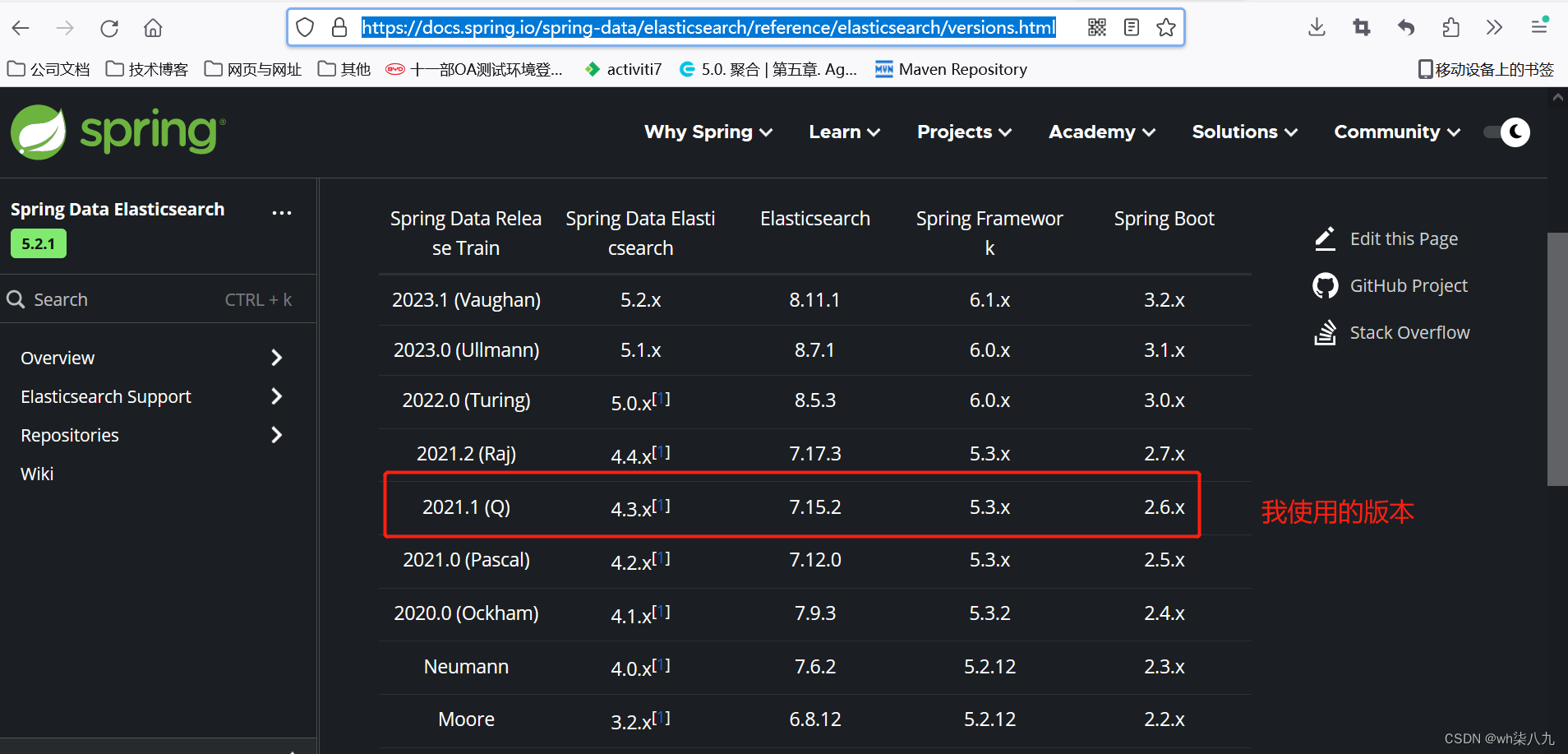Expand the Learn dropdown menu
Image resolution: width=1568 pixels, height=754 pixels.
click(x=845, y=132)
